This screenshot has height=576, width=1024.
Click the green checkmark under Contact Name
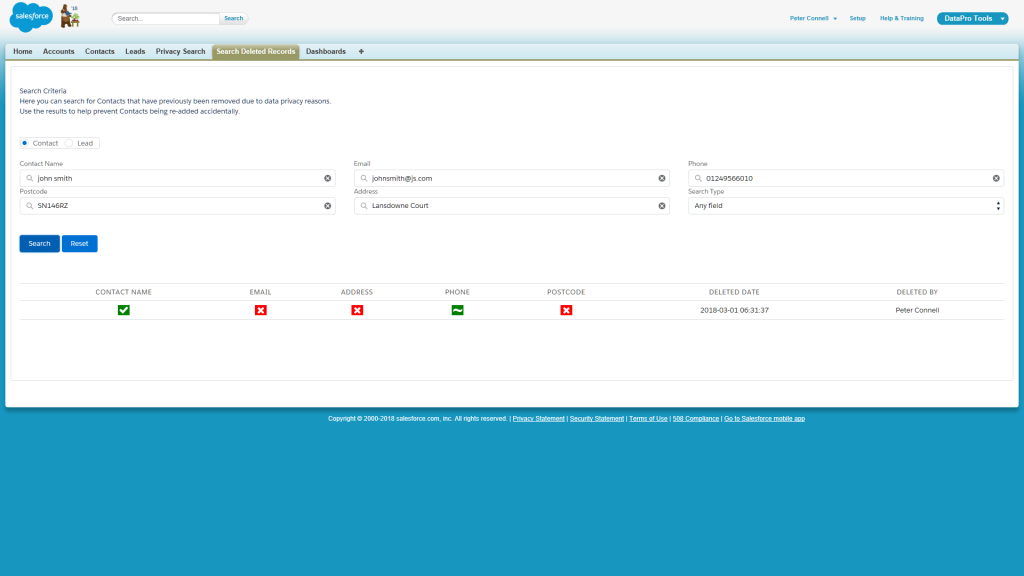124,310
